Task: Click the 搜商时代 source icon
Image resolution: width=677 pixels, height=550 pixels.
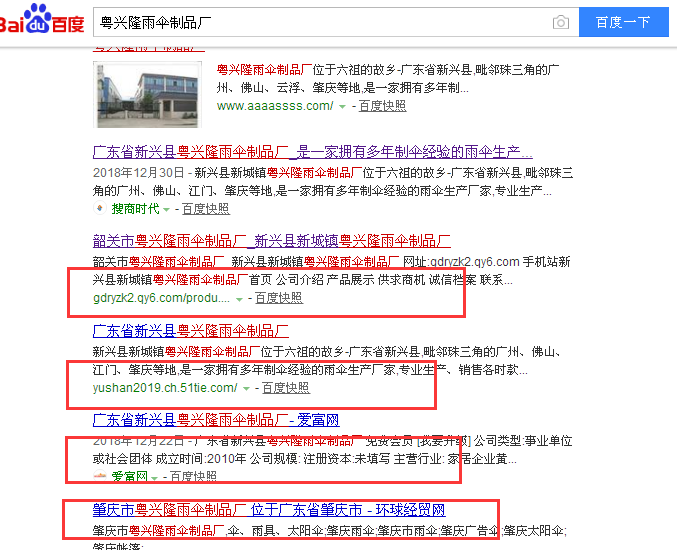Action: pyautogui.click(x=100, y=209)
